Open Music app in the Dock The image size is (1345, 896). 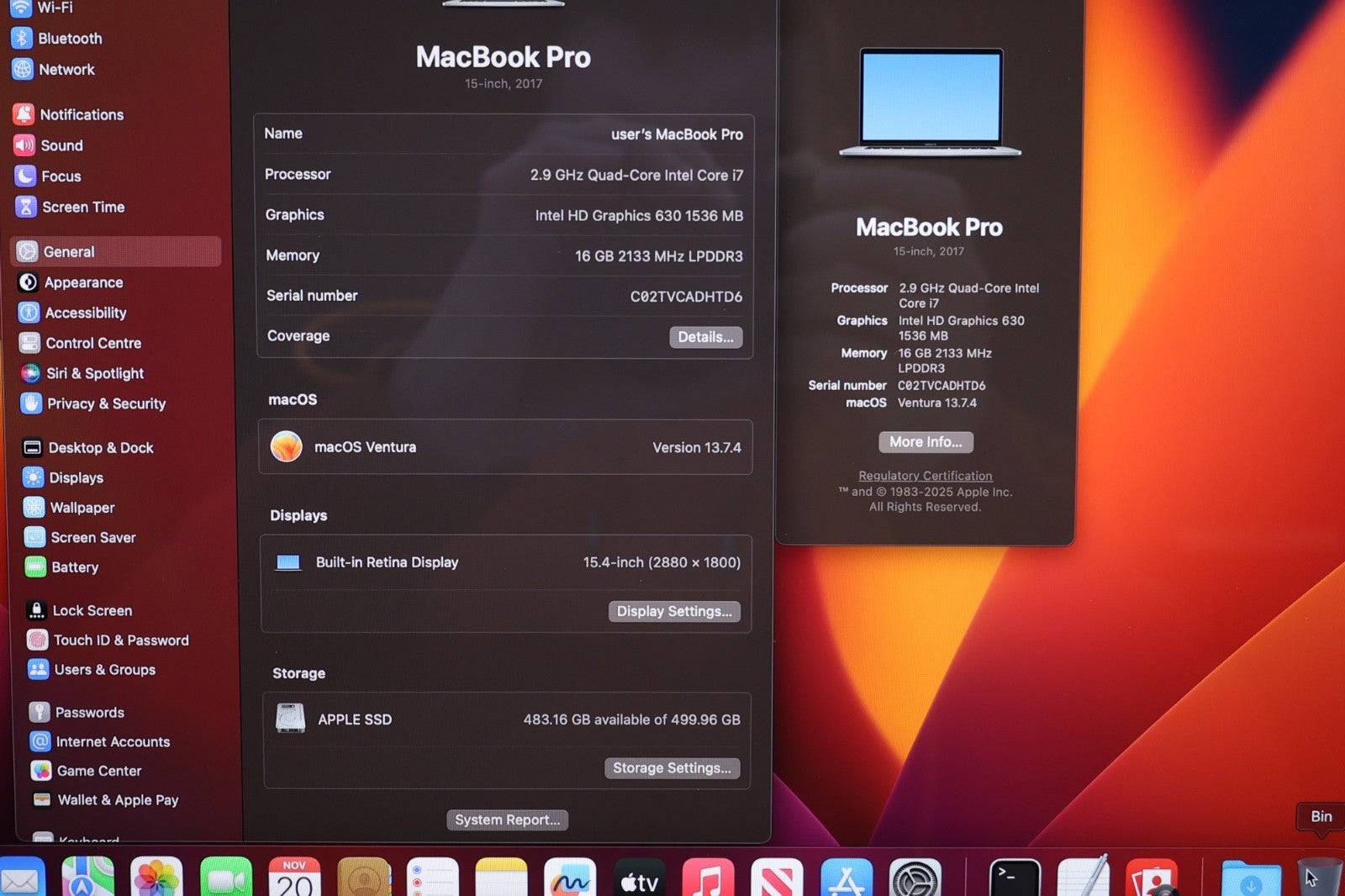coord(708,879)
